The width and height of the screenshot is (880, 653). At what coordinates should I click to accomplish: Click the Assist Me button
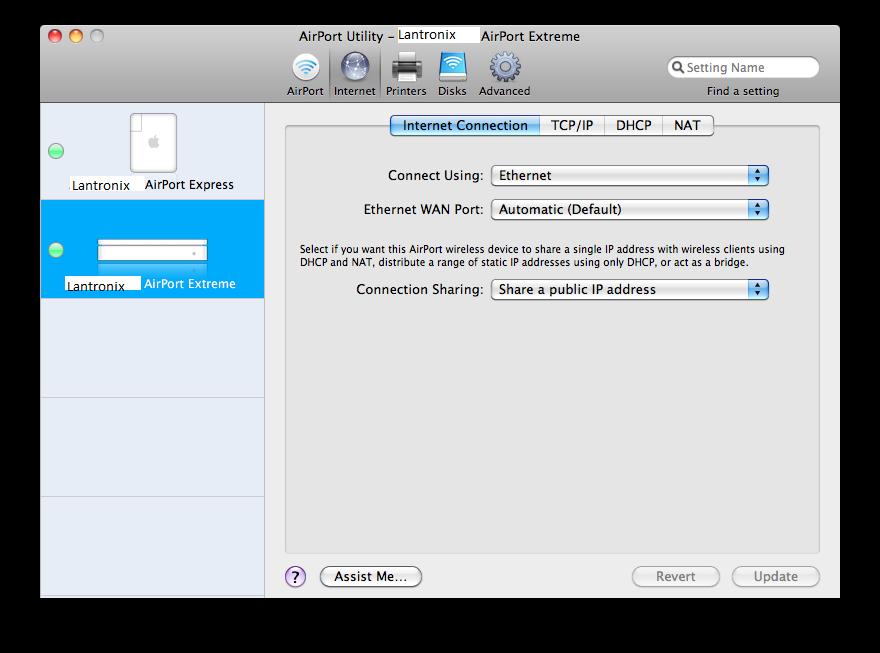pos(370,576)
